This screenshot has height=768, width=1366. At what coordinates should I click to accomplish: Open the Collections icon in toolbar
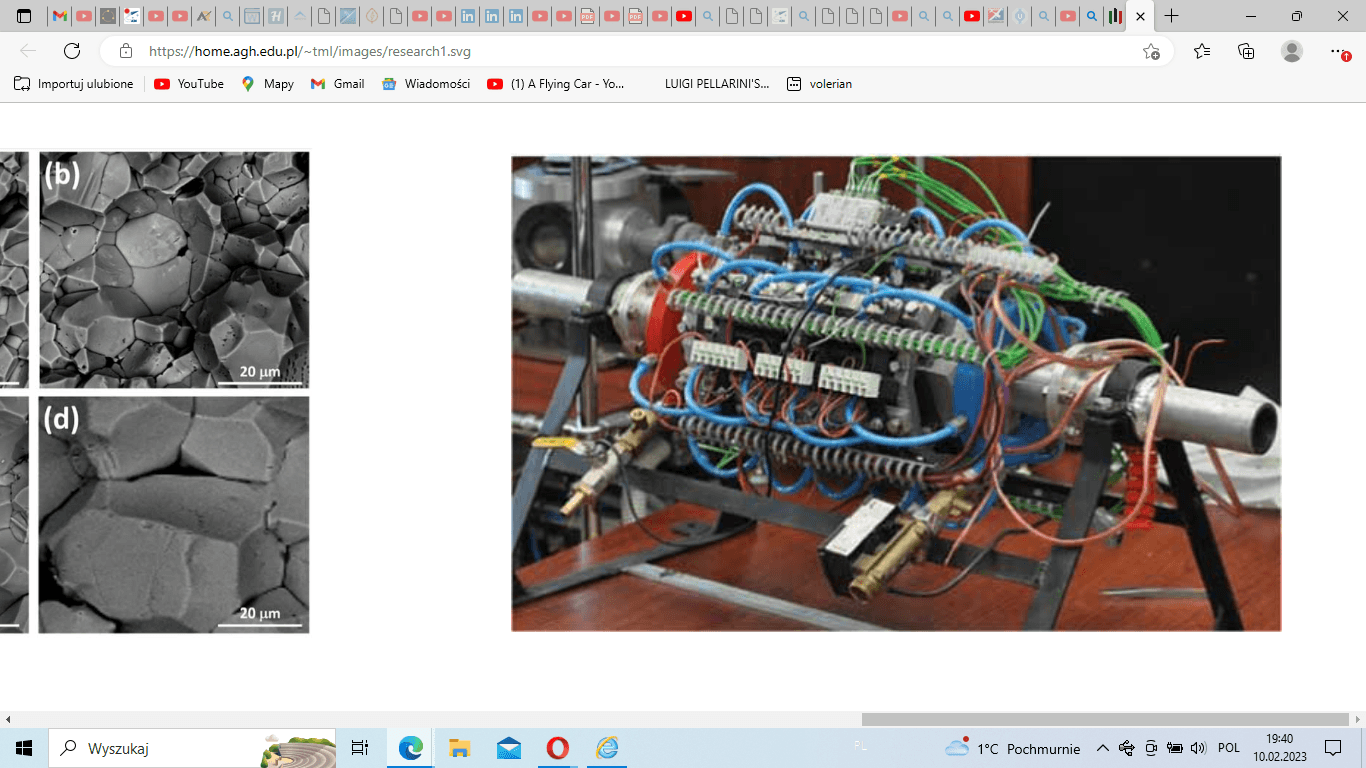pos(1246,51)
